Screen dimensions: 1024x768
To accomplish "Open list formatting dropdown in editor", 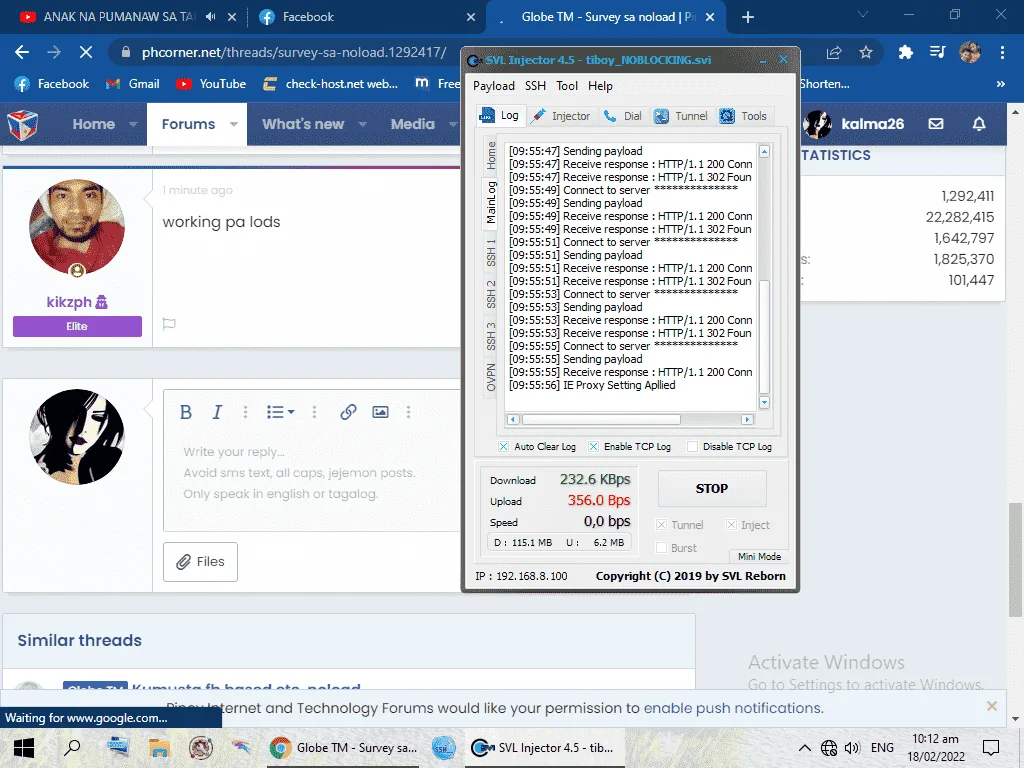I will 281,412.
